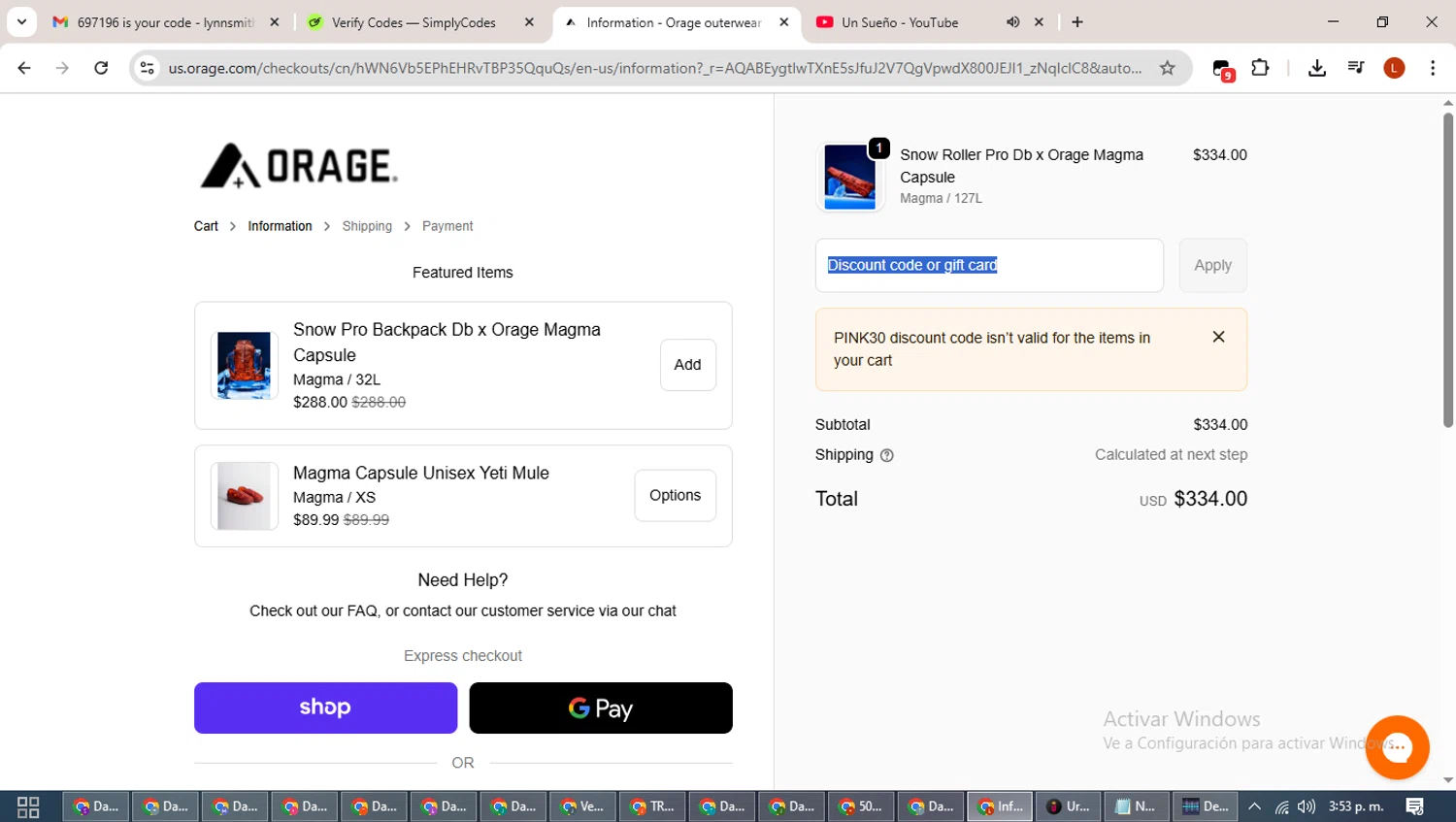This screenshot has width=1456, height=822.
Task: Open Chrome three-dot menu
Action: click(1433, 68)
